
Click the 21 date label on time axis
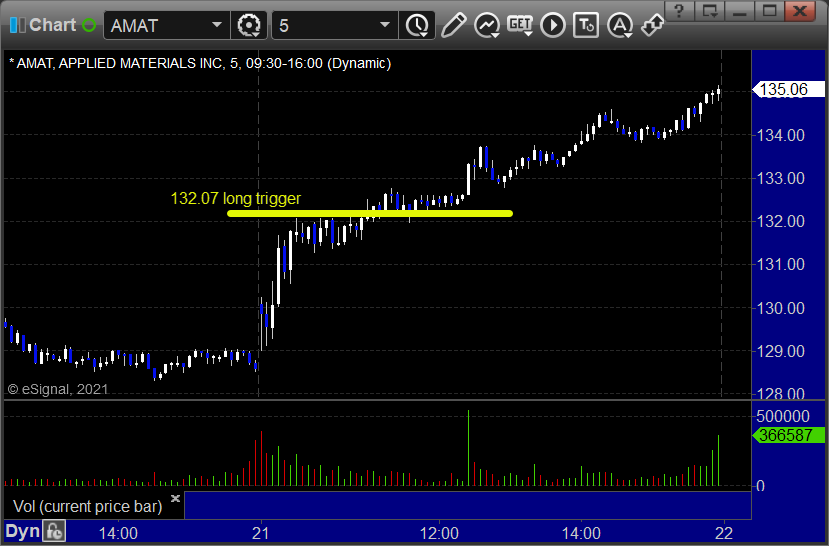[260, 533]
